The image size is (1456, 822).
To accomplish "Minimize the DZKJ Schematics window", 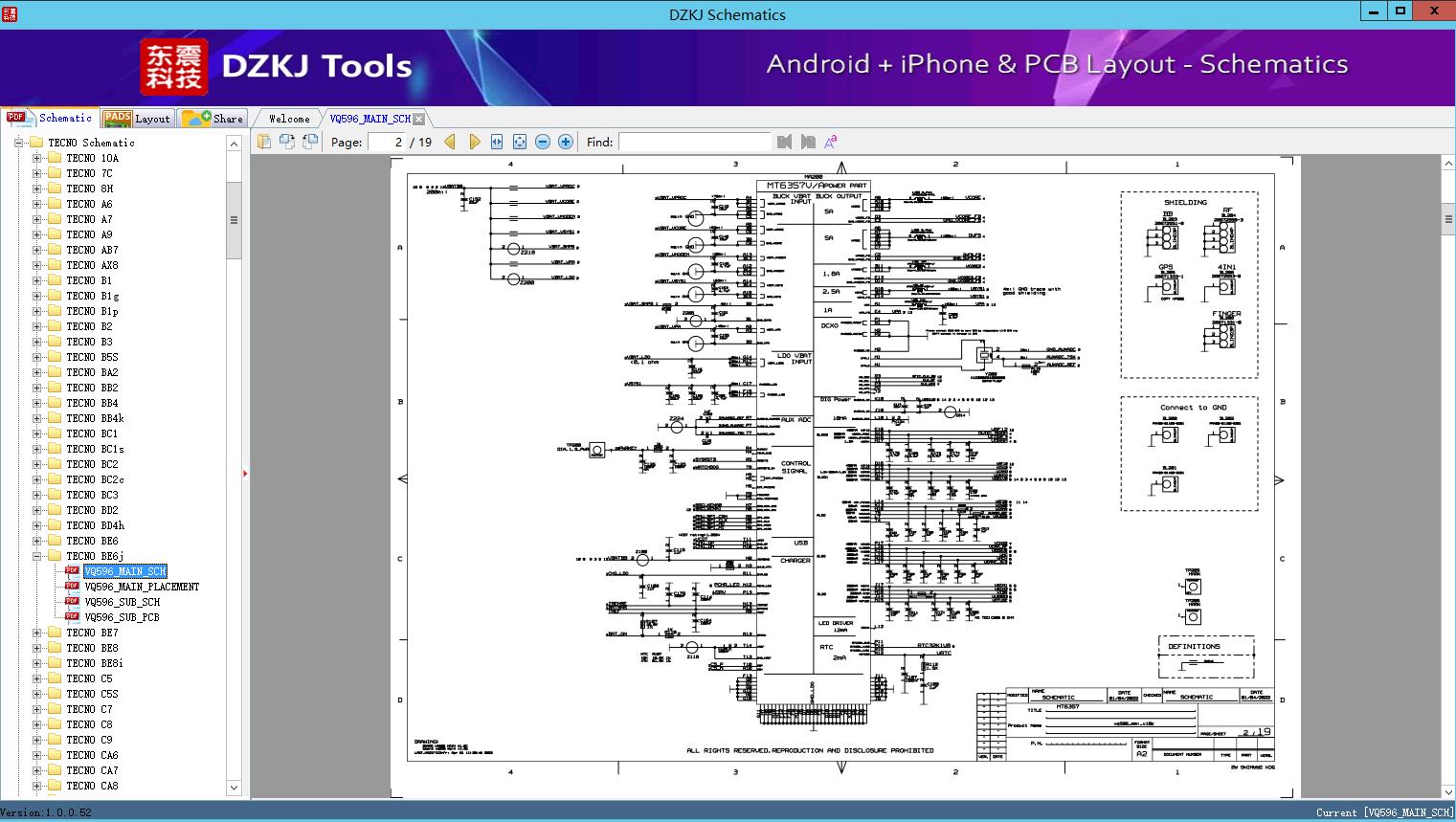I will click(x=1374, y=11).
